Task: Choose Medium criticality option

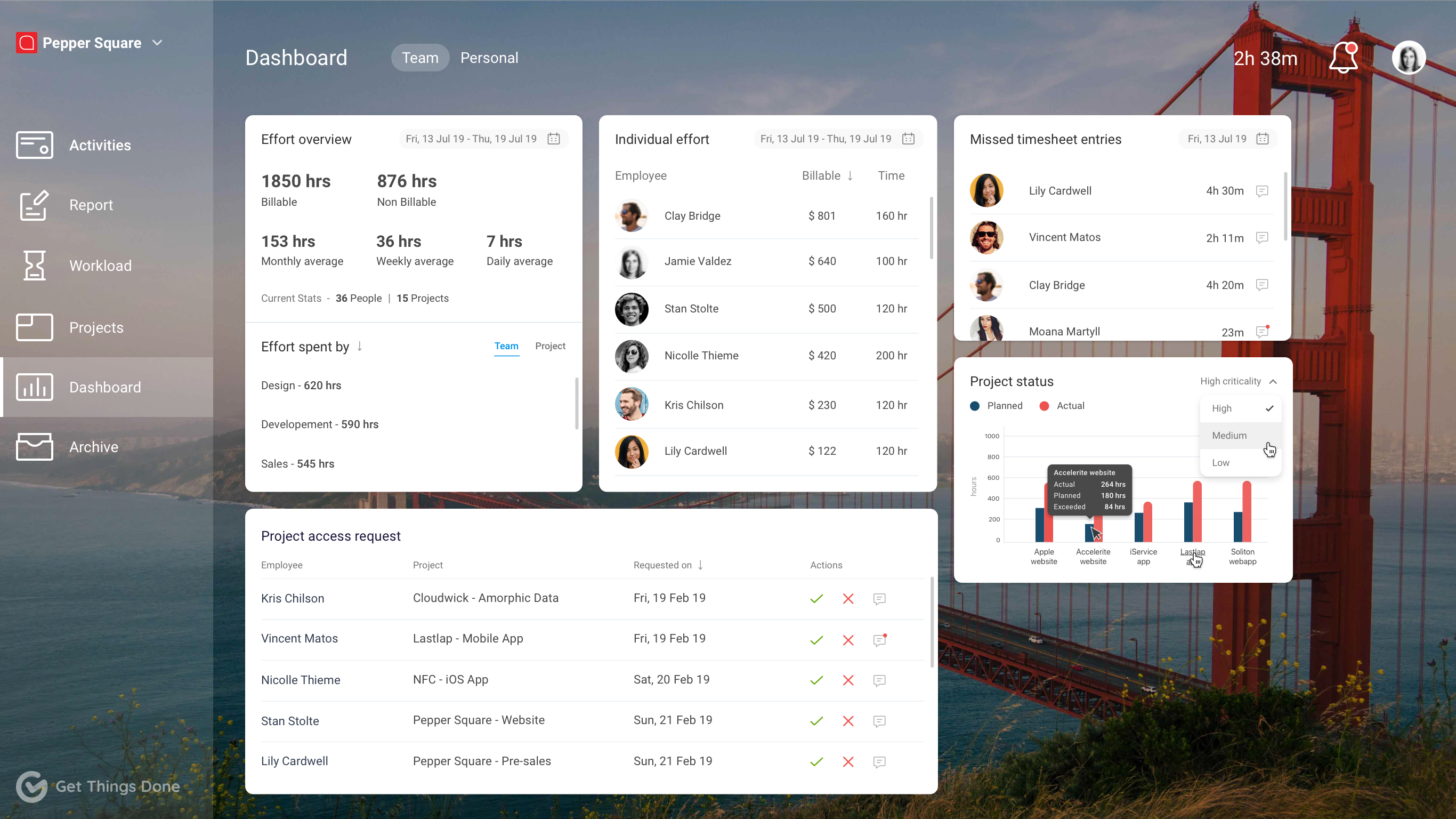Action: pos(1229,435)
